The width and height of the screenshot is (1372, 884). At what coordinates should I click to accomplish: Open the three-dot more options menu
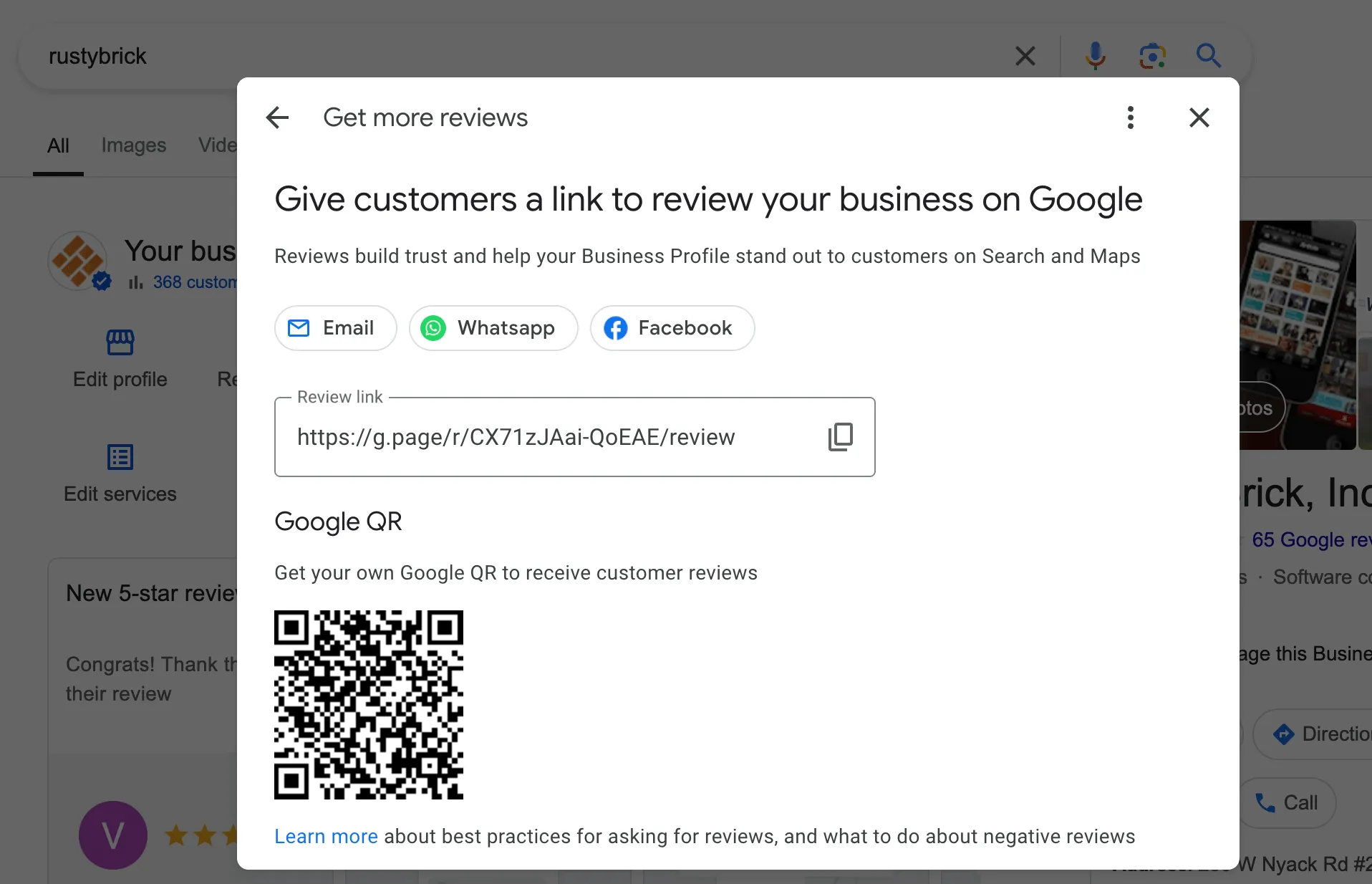coord(1130,117)
